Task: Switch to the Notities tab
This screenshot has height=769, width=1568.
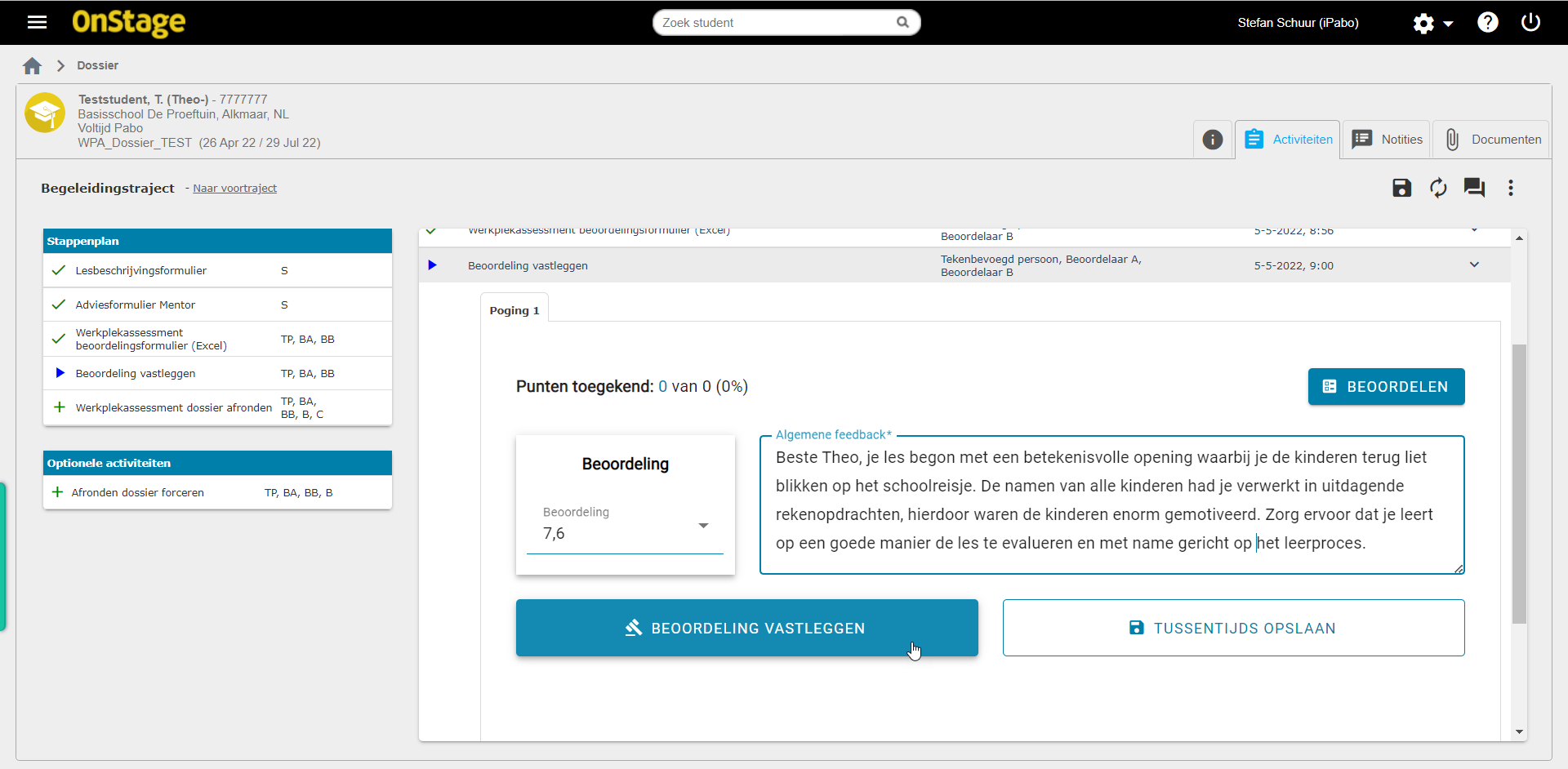Action: coord(1387,140)
